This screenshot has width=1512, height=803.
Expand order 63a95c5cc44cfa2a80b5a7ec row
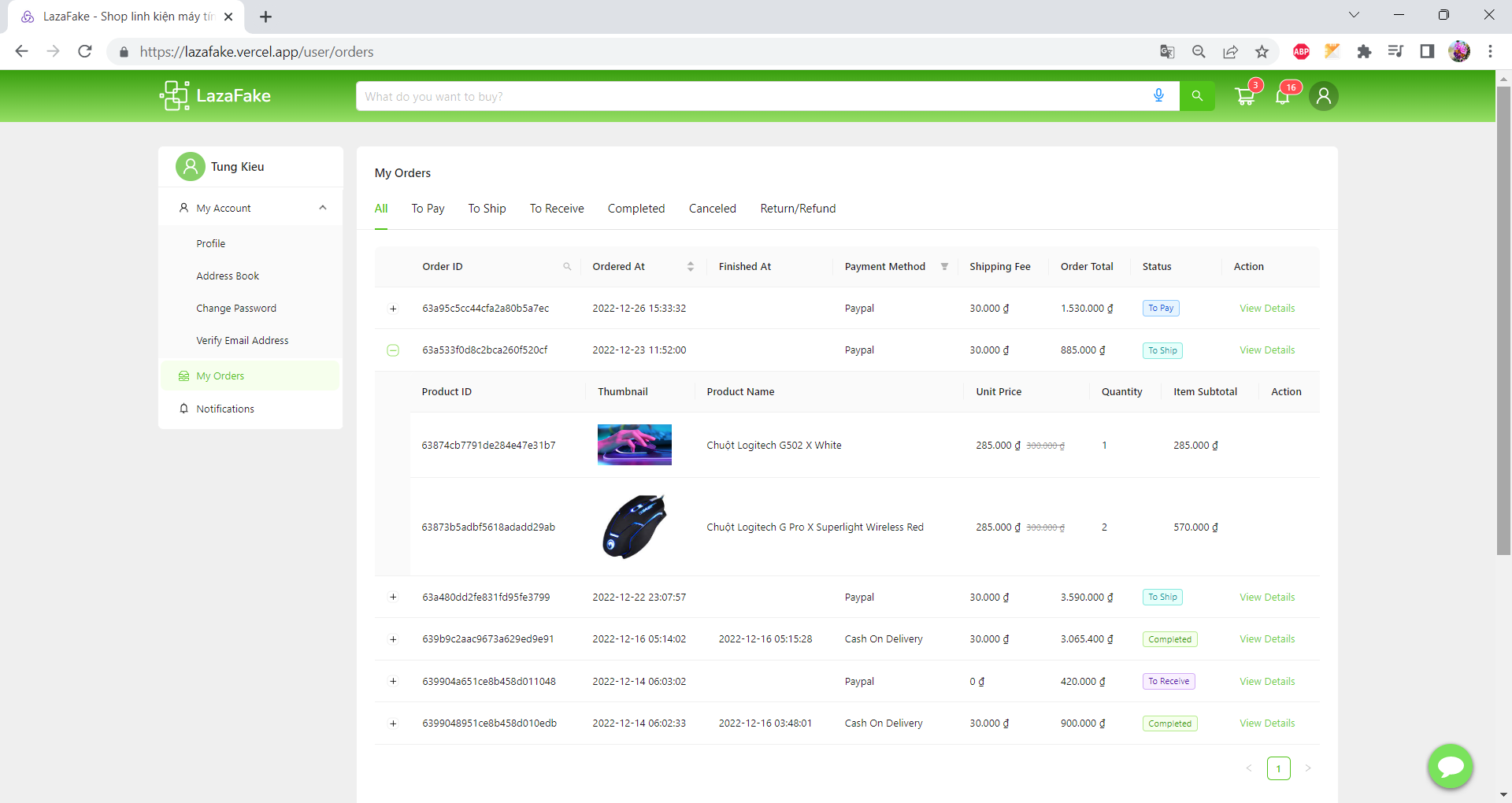pos(393,309)
